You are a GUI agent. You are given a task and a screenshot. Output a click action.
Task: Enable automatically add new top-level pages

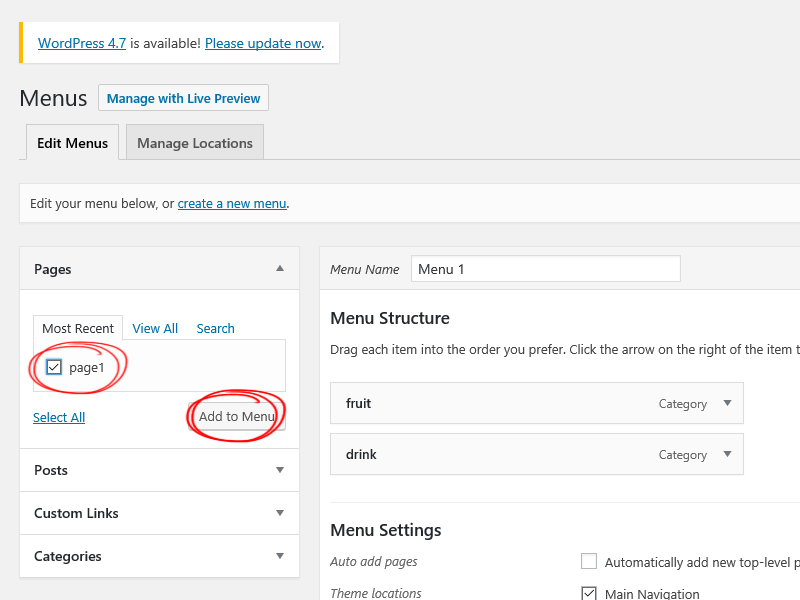click(x=589, y=561)
